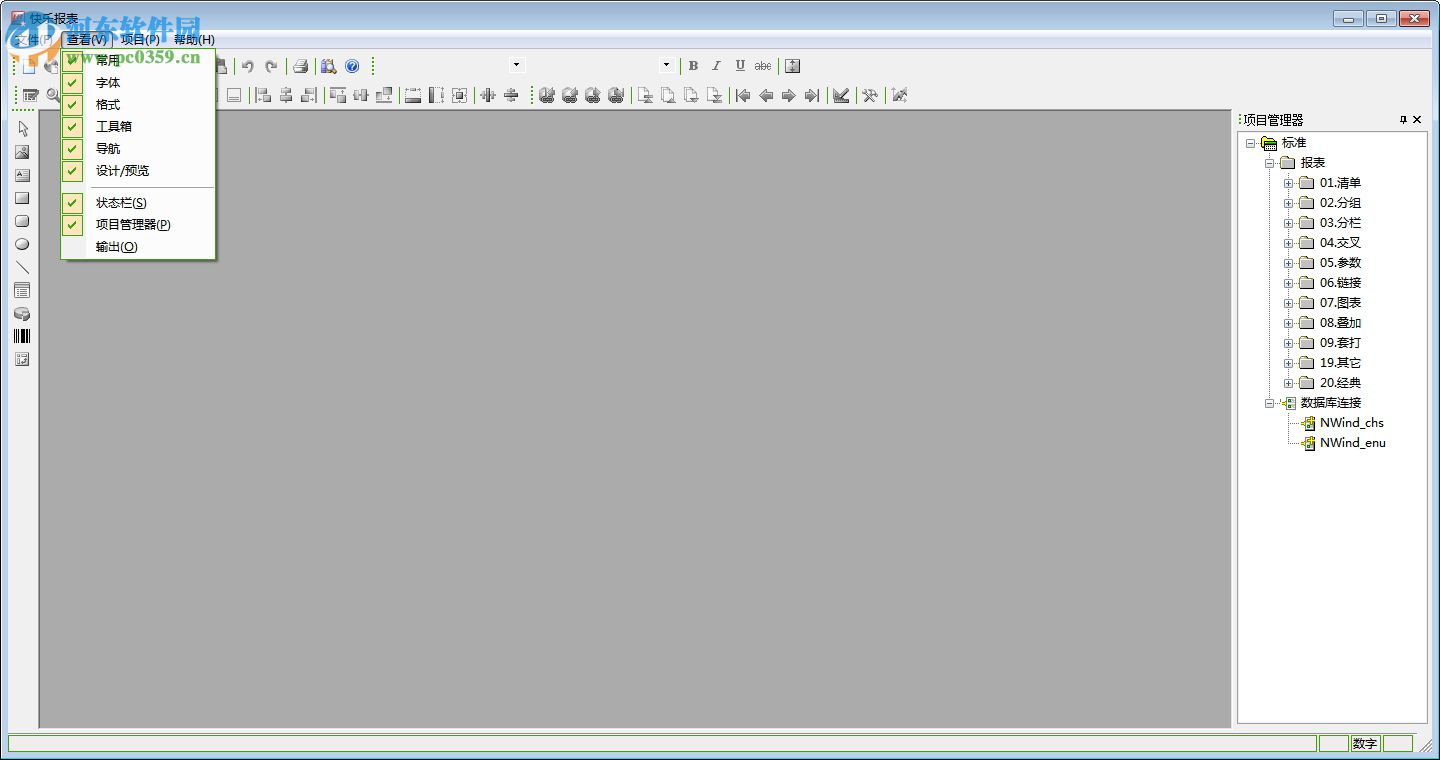Expand the 02.分组 folder
The height and width of the screenshot is (760, 1440).
click(x=1289, y=203)
